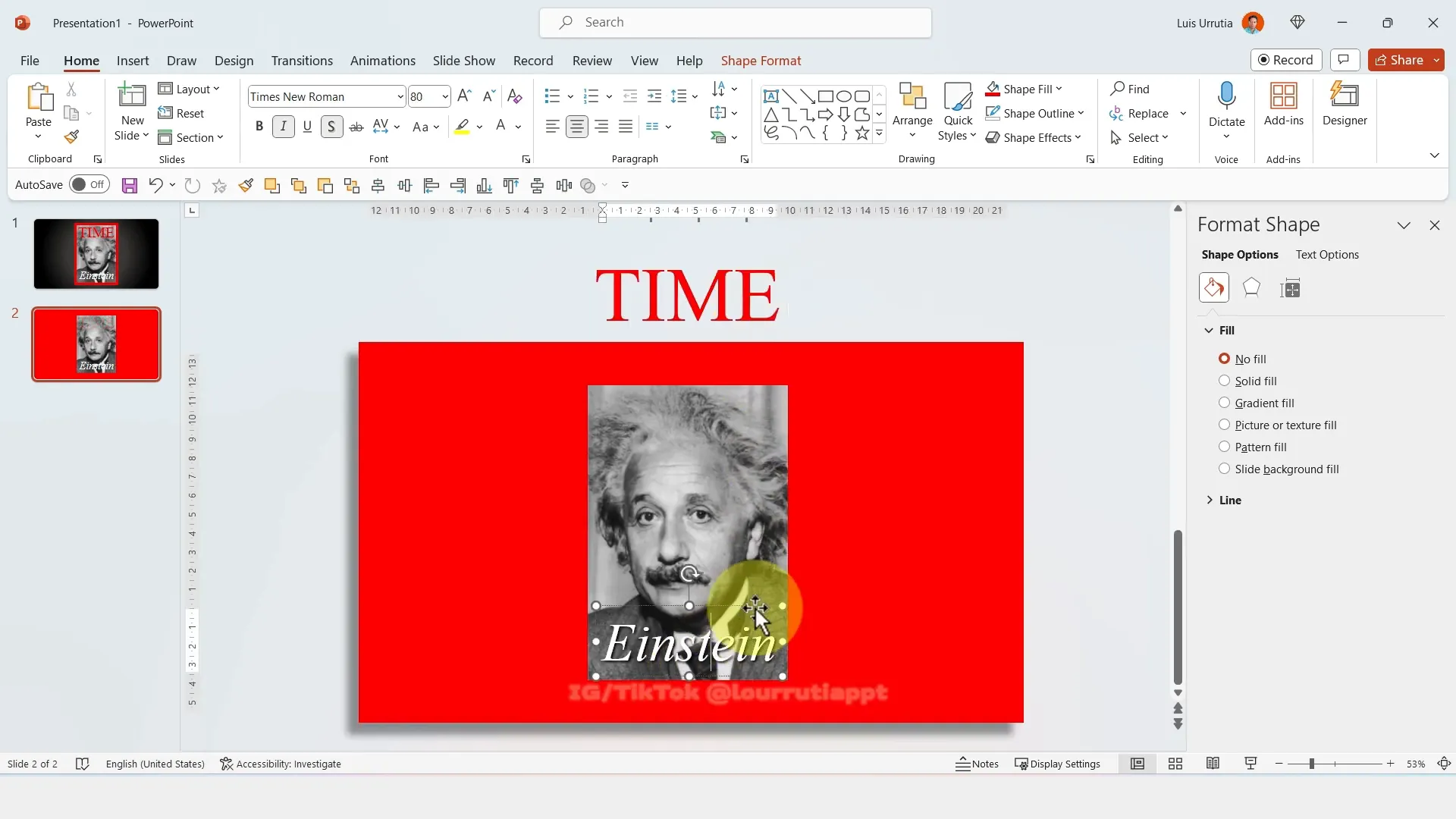Open Size & Properties icon in Format Shape
Viewport: 1456px width, 819px height.
(x=1289, y=288)
